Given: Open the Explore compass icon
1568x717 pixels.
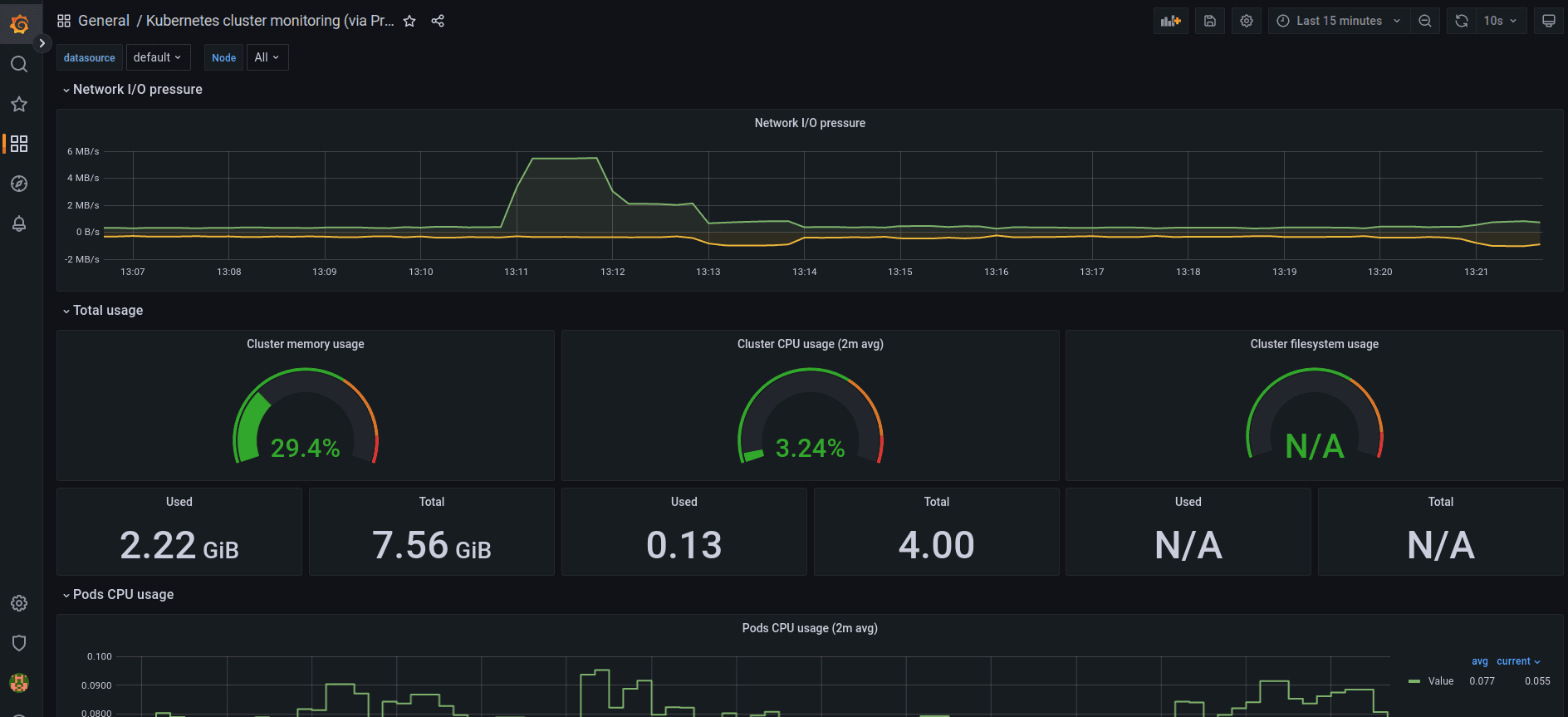Looking at the screenshot, I should pos(19,184).
